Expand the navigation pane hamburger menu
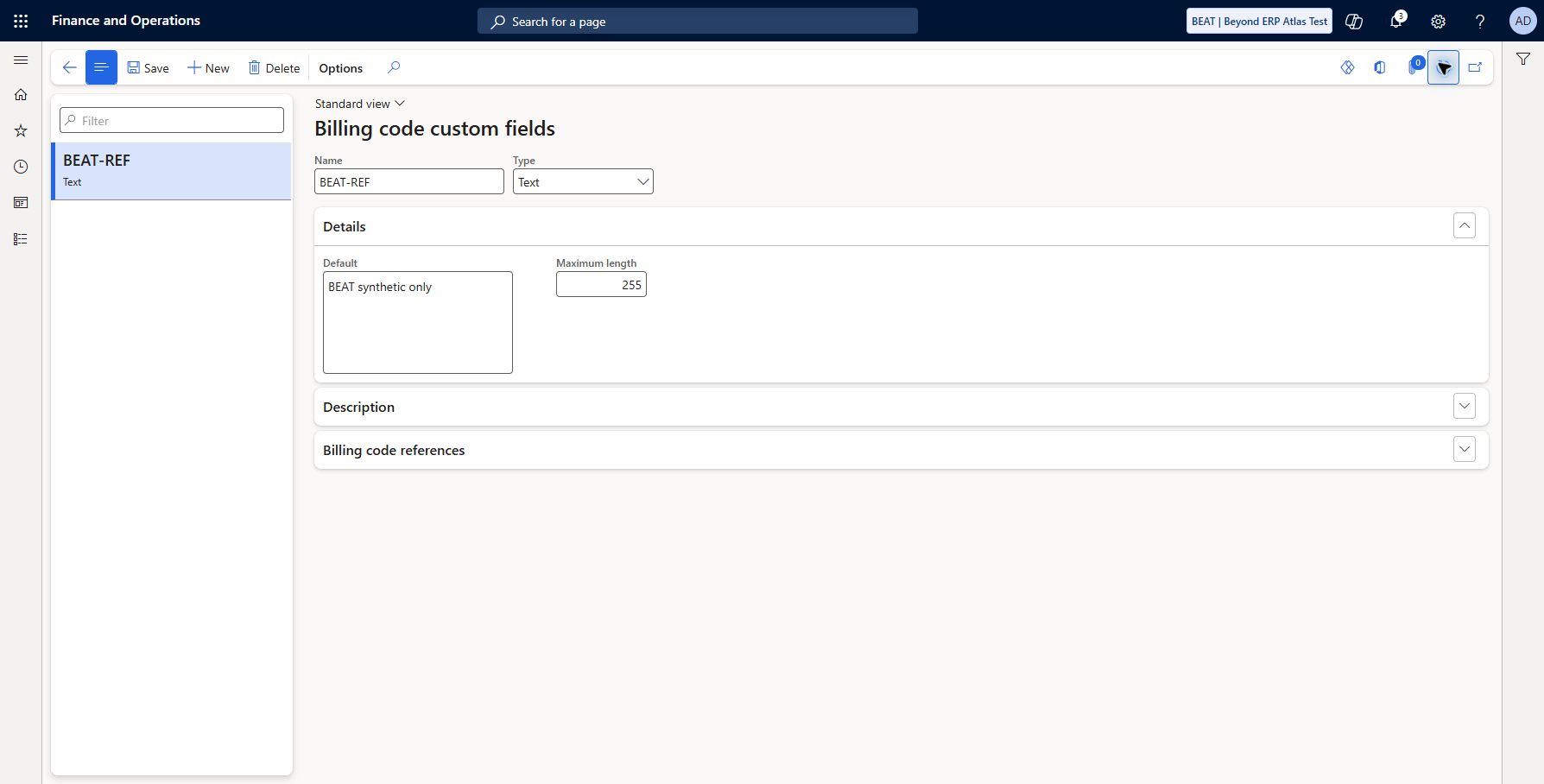The image size is (1544, 784). [x=21, y=60]
